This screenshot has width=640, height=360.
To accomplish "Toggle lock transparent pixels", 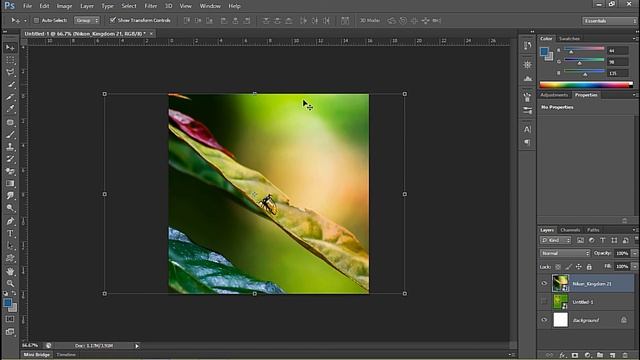I will coord(558,267).
